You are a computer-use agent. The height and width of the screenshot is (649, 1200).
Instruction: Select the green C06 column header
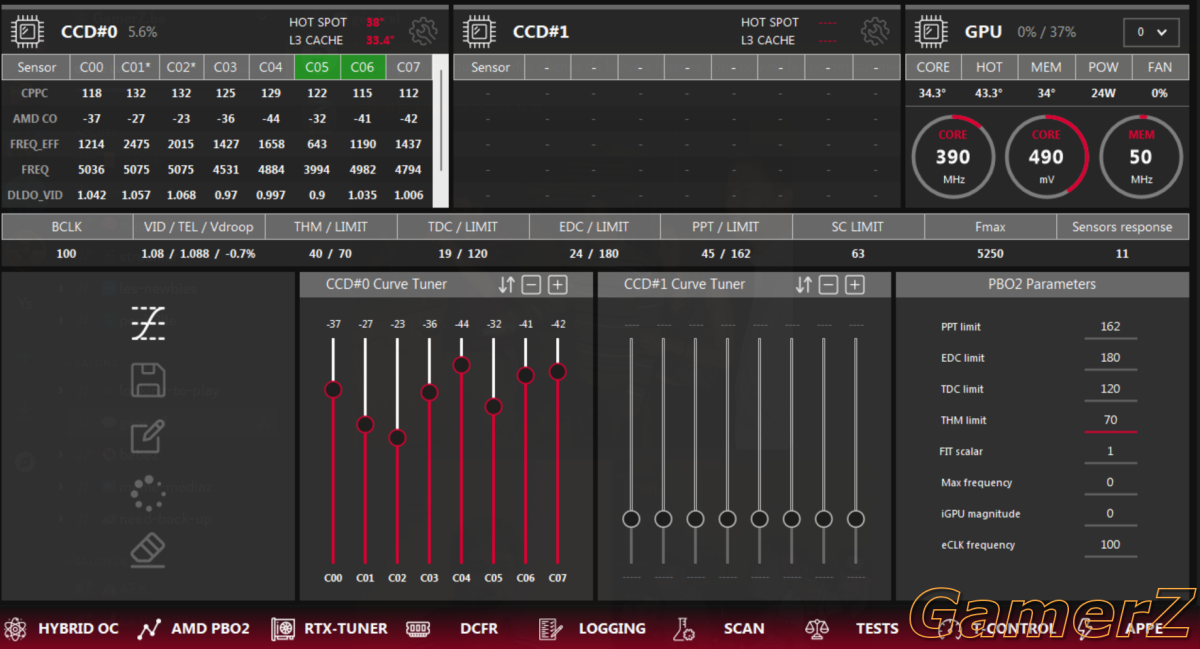(362, 67)
